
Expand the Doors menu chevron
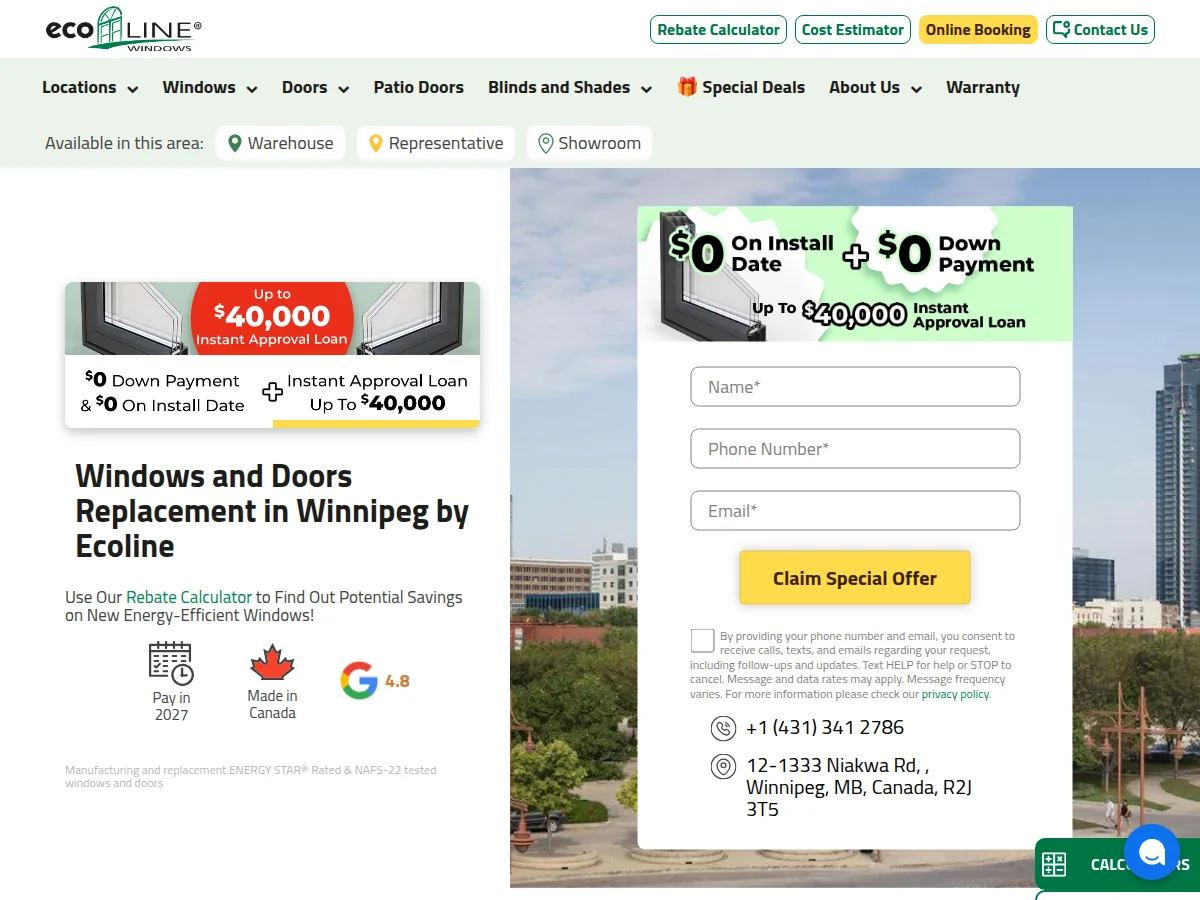(x=343, y=89)
